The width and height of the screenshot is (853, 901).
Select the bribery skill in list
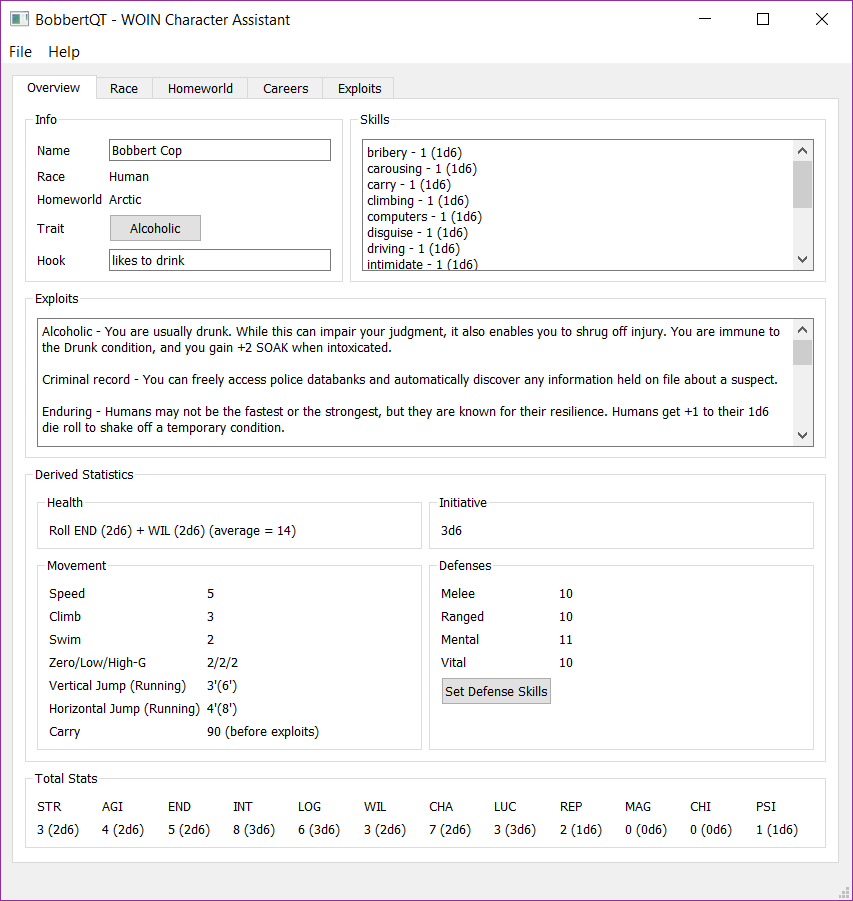414,153
